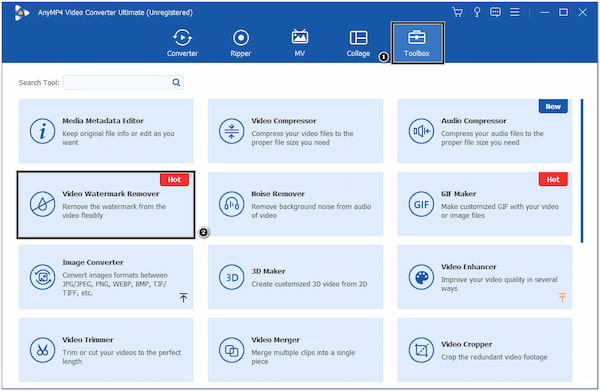
Task: Click the orange pin arrow on Video Enhancer
Action: click(562, 297)
